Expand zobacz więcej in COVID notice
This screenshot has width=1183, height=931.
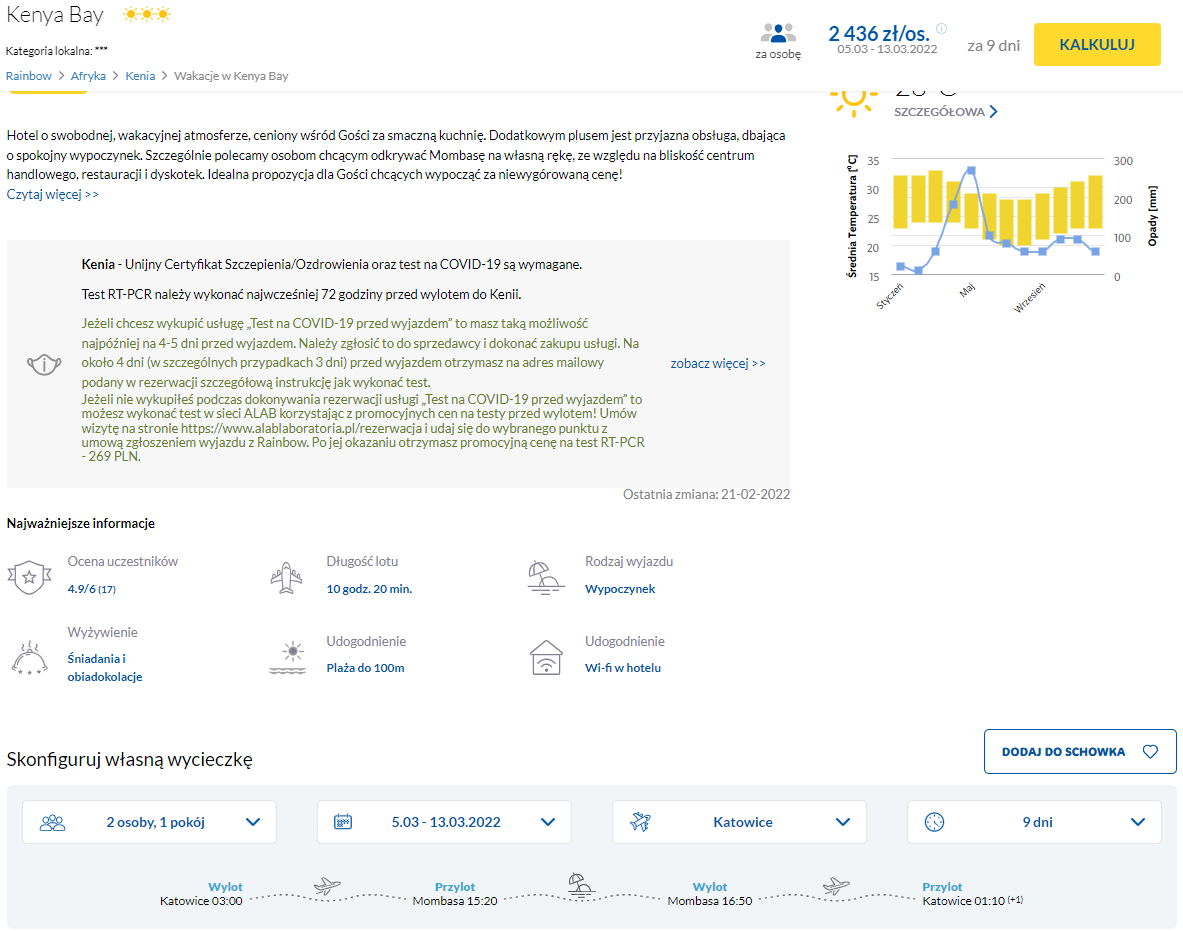717,363
